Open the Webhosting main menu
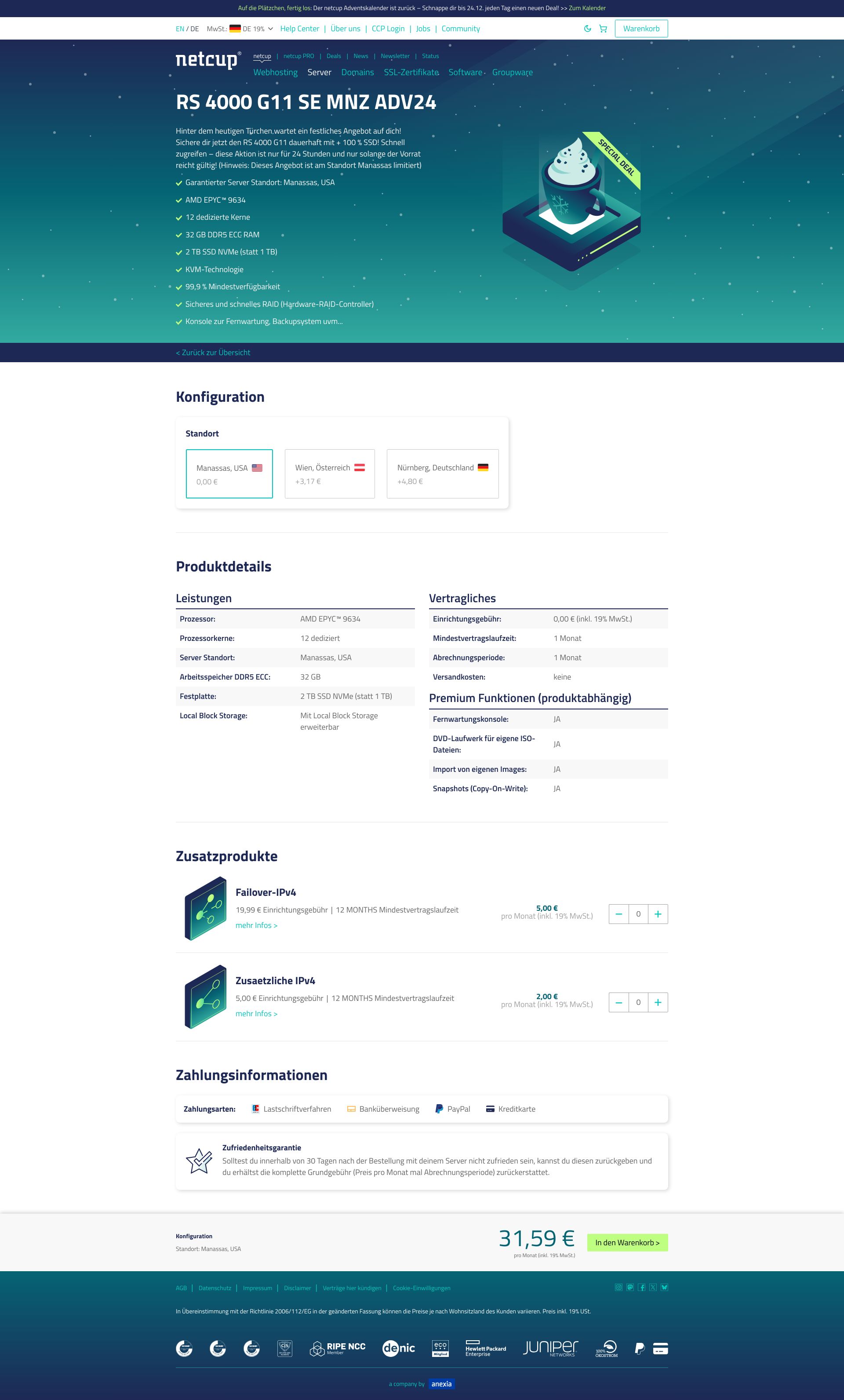844x1400 pixels. point(276,72)
